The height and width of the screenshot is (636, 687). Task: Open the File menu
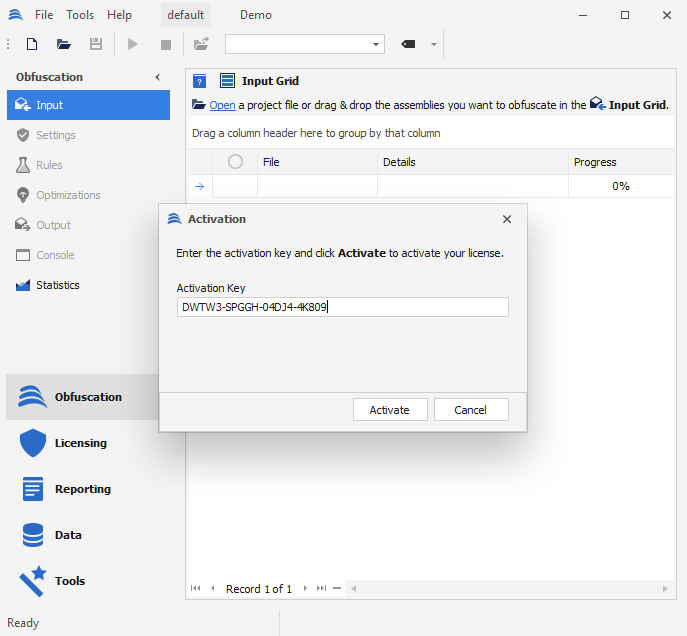click(44, 15)
